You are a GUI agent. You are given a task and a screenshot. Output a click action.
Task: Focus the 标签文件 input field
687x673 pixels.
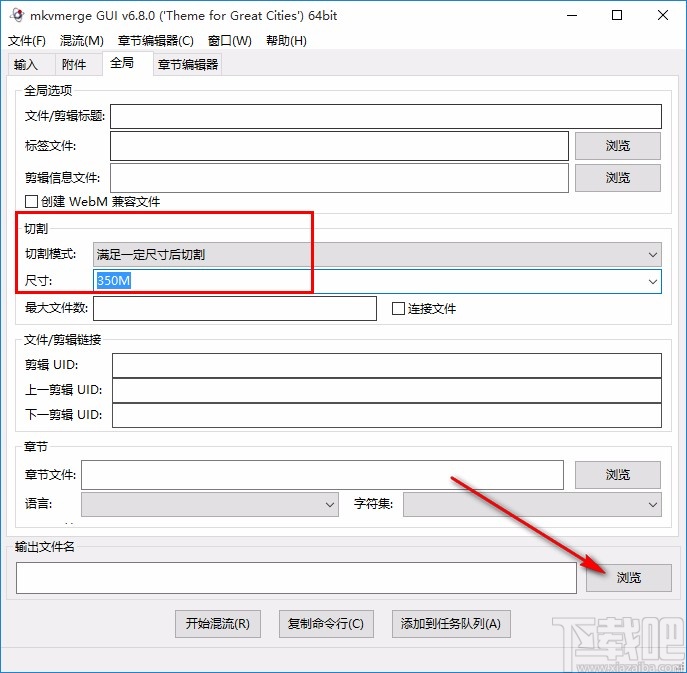tap(339, 146)
